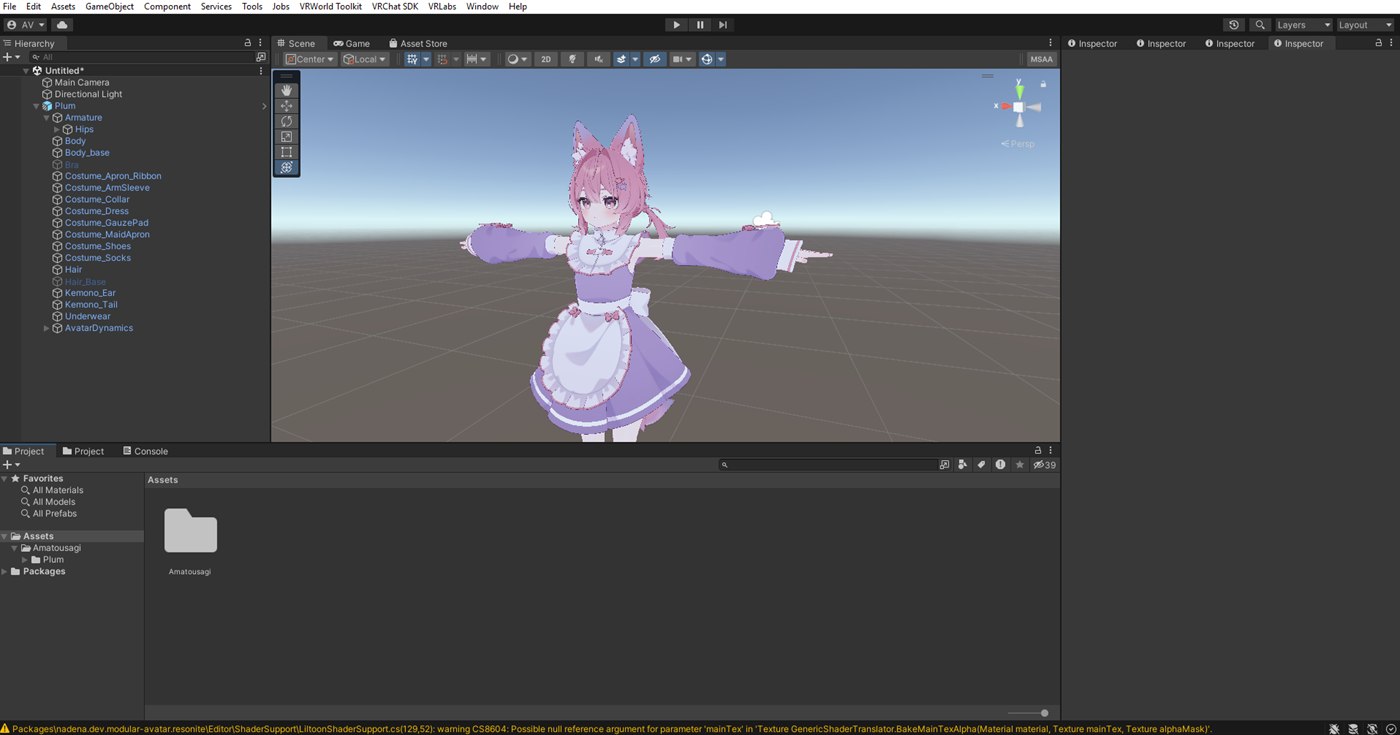This screenshot has height=735, width=1400.
Task: Click Search by Type icon in Project
Action: [962, 465]
